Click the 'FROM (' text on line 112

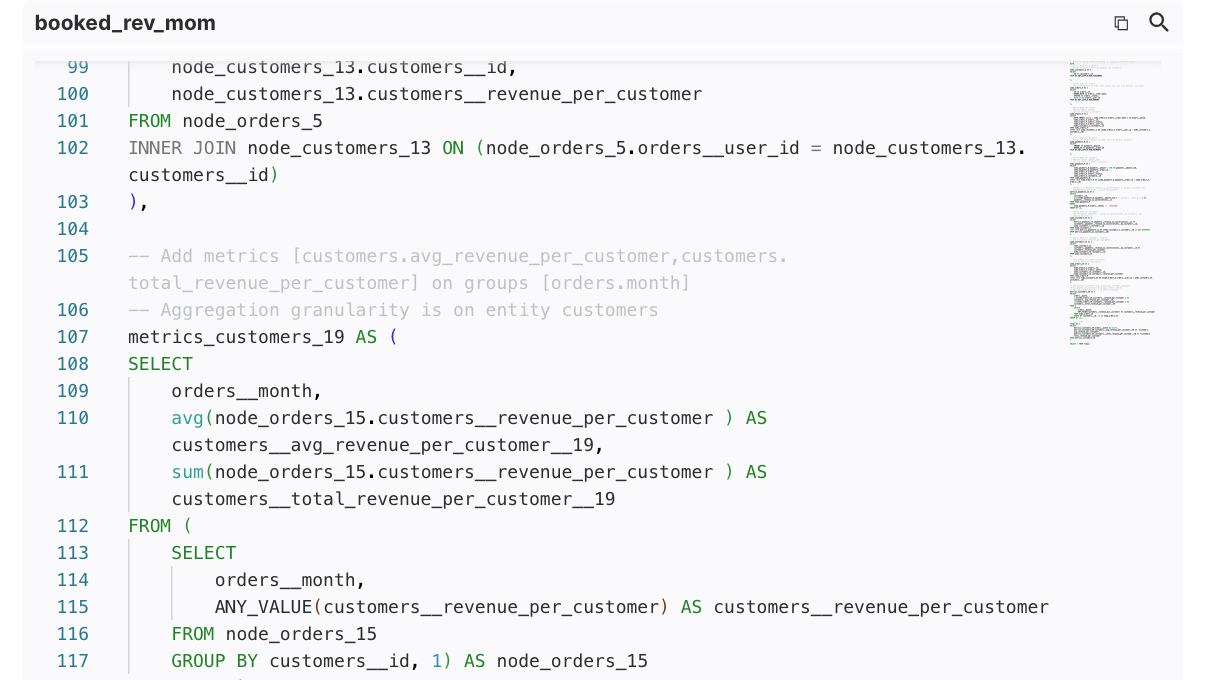pos(160,526)
